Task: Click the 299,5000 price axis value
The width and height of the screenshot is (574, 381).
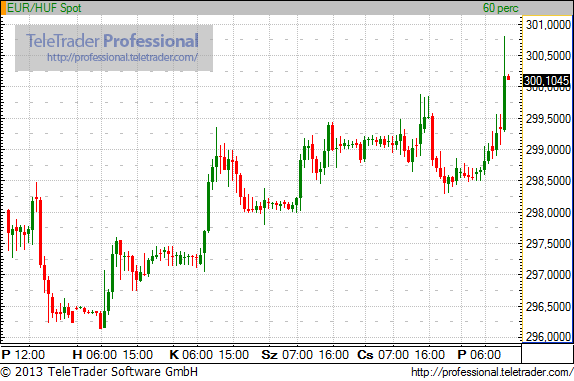Action: [x=548, y=119]
